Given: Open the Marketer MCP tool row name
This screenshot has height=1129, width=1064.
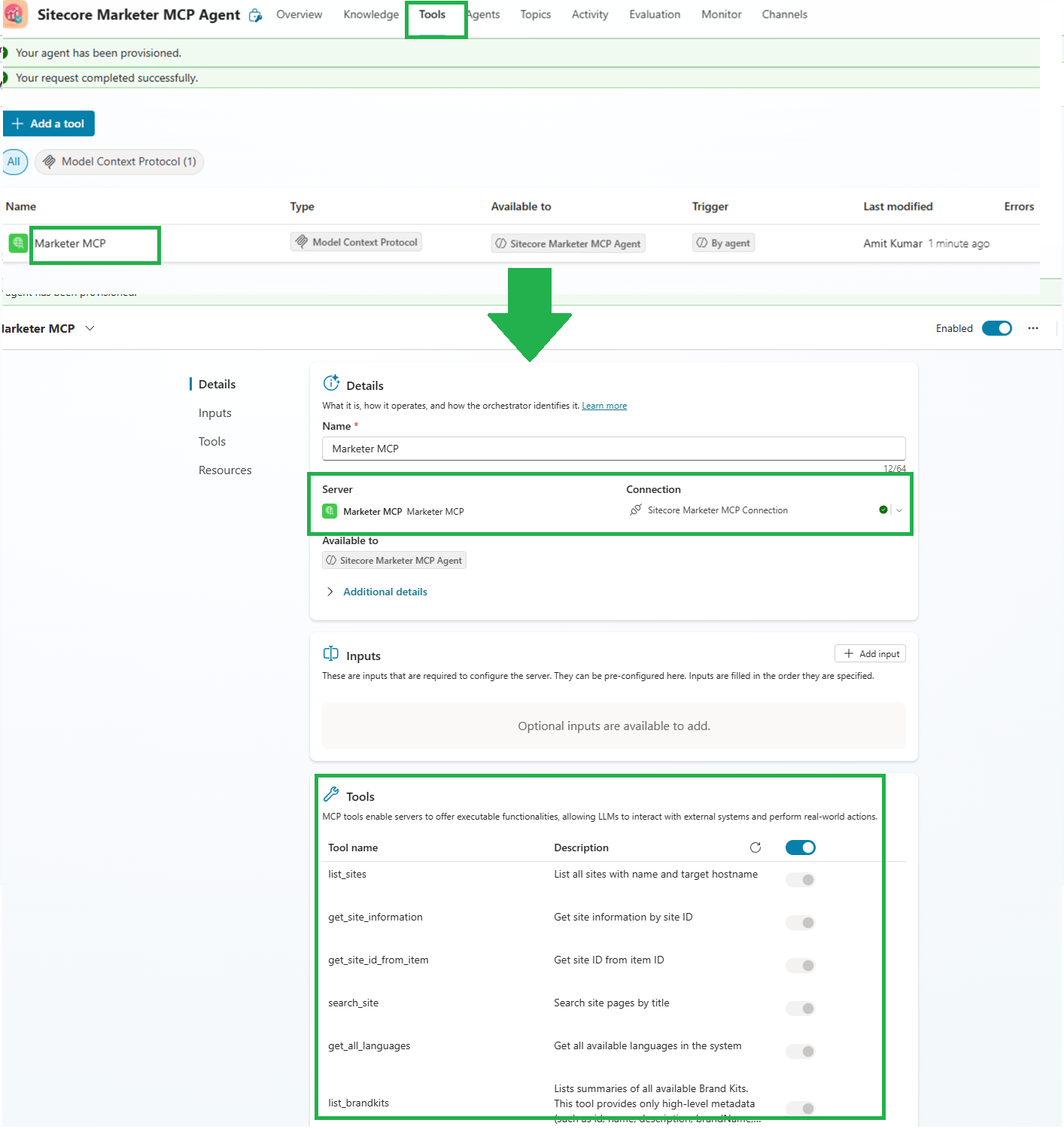Looking at the screenshot, I should pyautogui.click(x=70, y=243).
